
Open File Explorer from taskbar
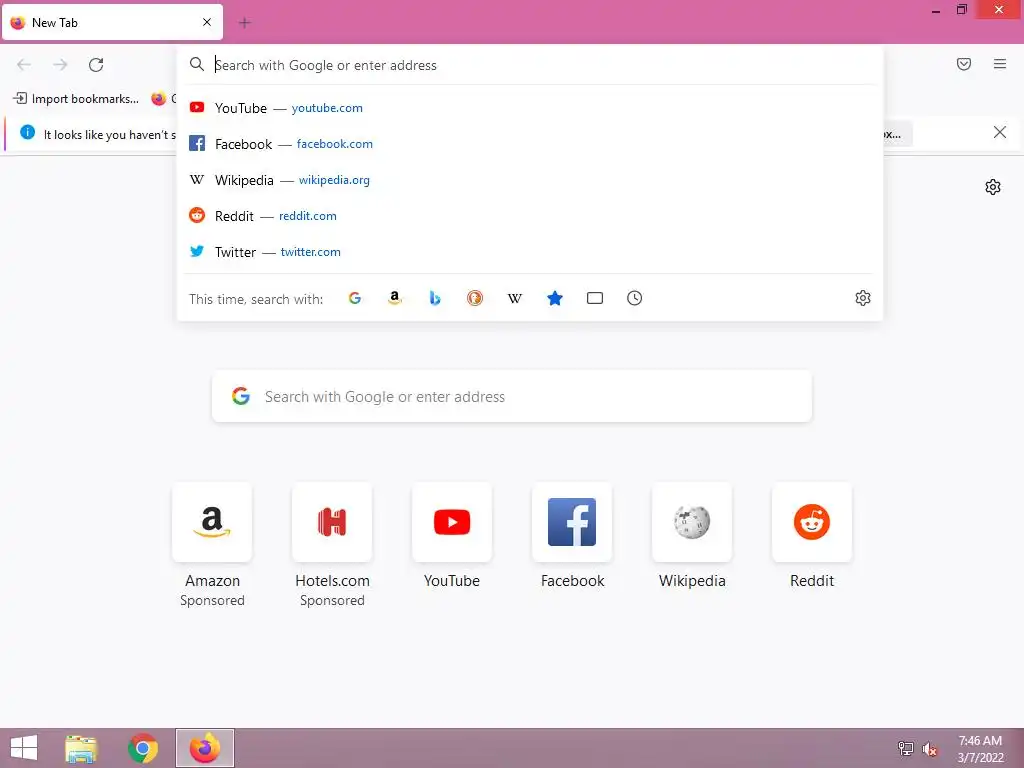coord(81,748)
